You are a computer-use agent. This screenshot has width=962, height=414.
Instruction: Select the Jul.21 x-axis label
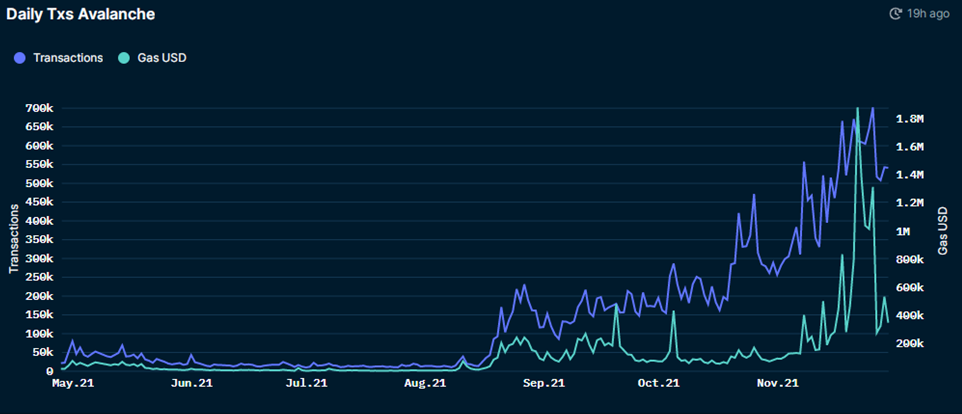[306, 383]
